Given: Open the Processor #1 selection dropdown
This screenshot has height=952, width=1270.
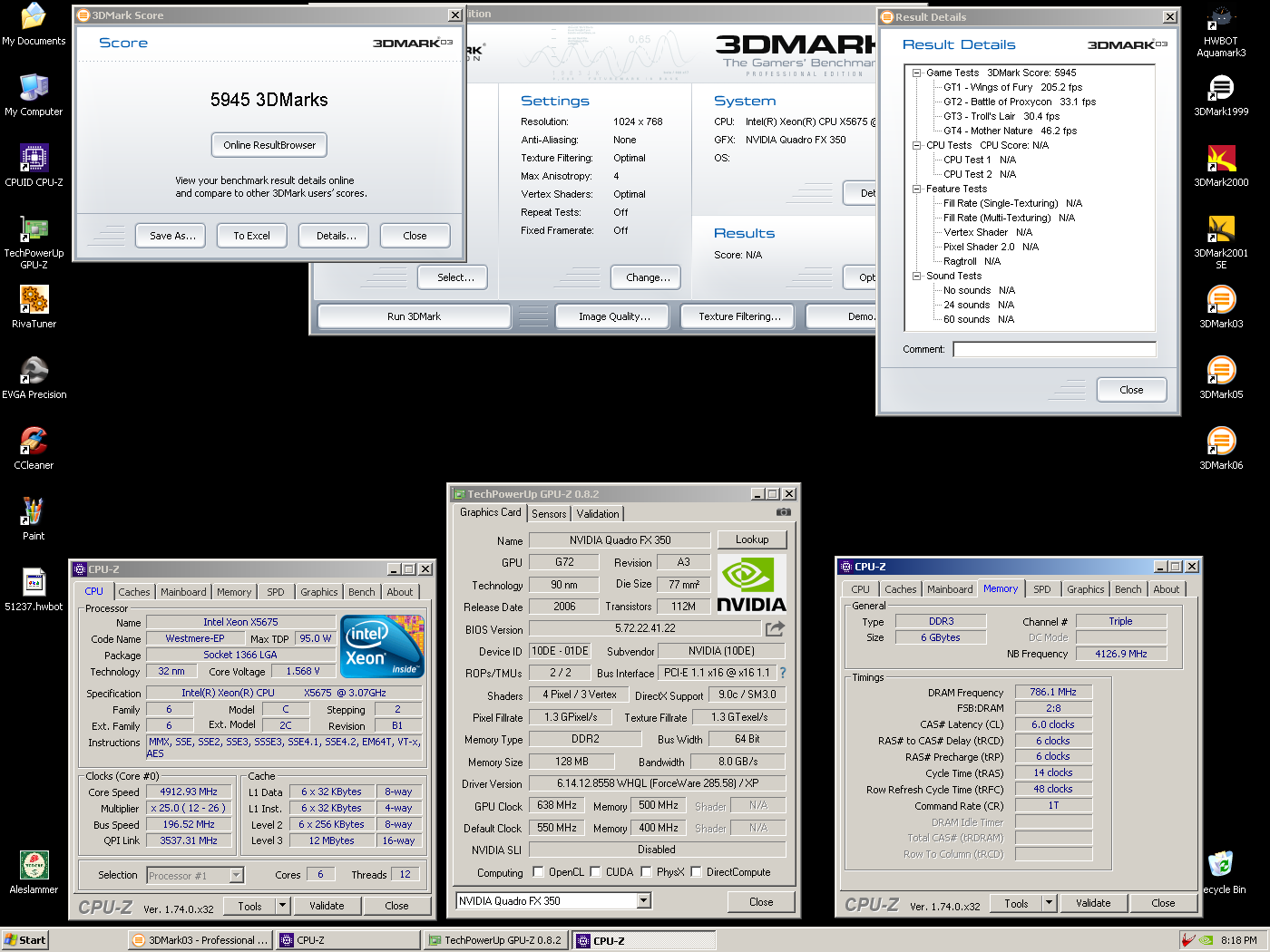Looking at the screenshot, I should click(237, 875).
